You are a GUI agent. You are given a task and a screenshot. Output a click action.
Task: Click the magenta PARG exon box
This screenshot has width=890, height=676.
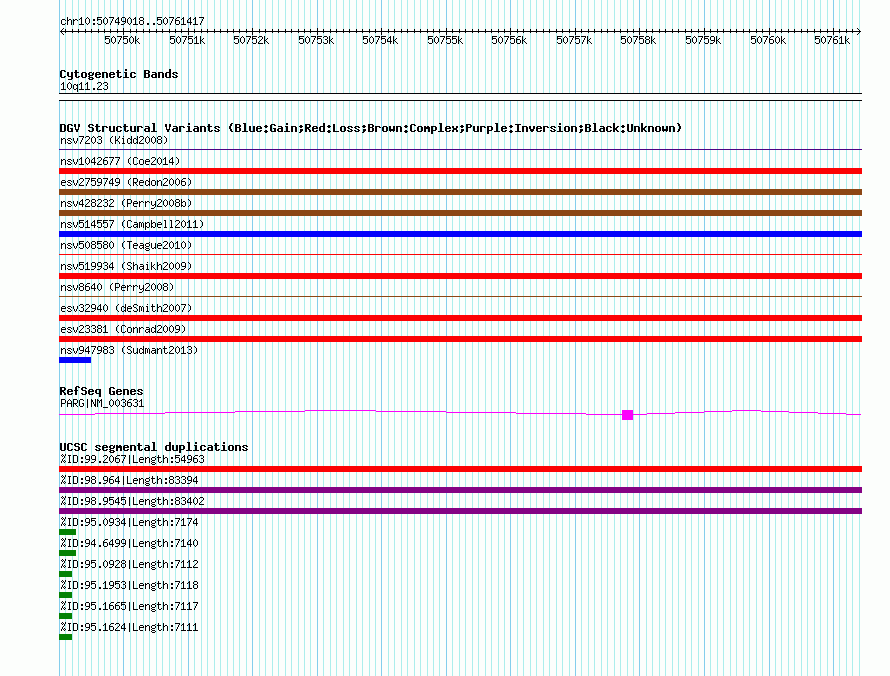627,415
